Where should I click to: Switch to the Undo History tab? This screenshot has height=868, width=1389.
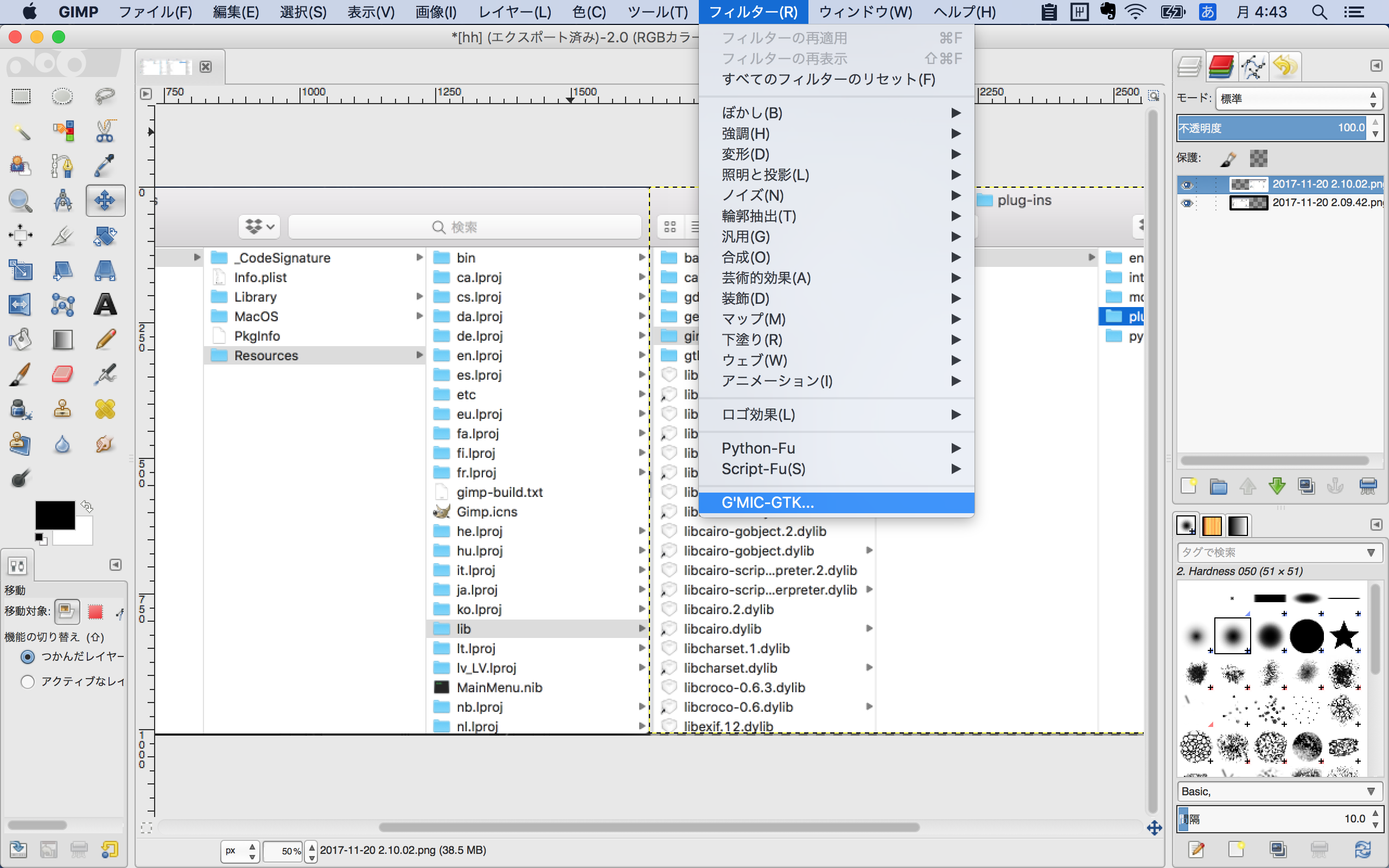[1284, 67]
